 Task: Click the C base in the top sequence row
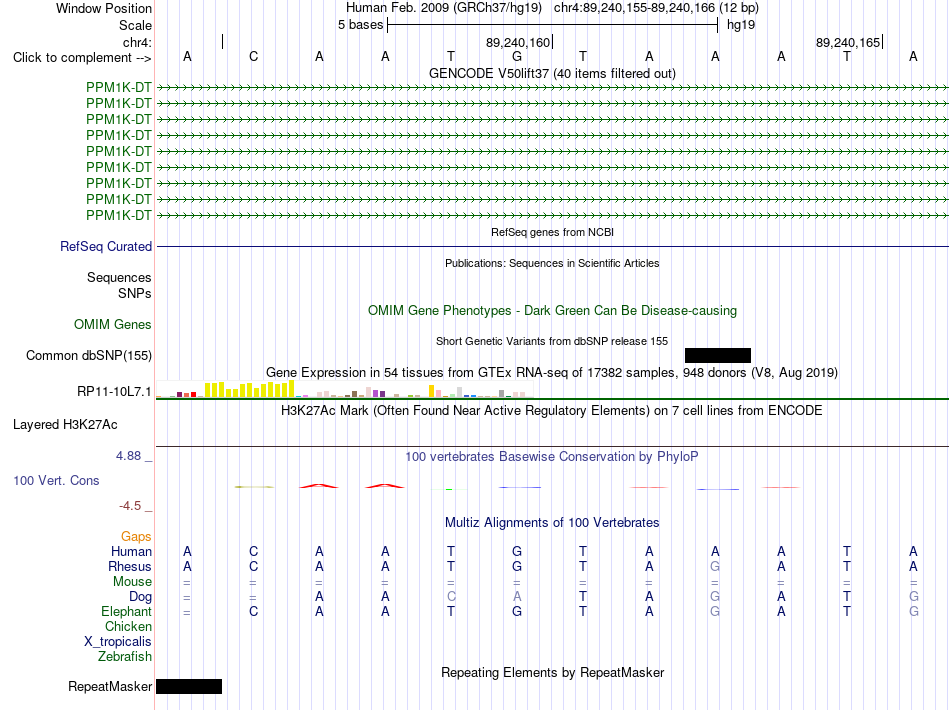coord(253,56)
